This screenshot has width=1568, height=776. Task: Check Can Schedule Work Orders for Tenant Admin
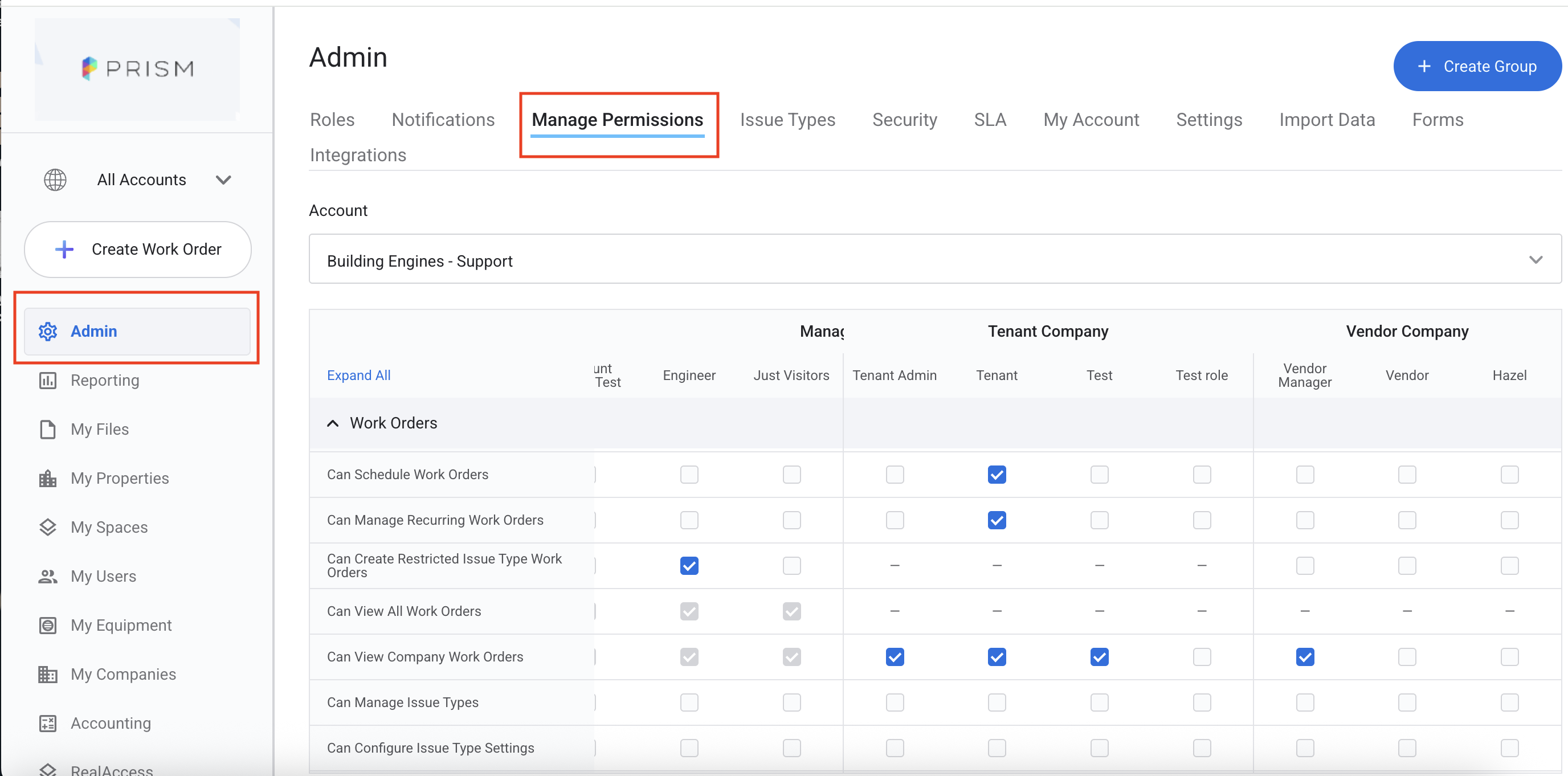894,475
